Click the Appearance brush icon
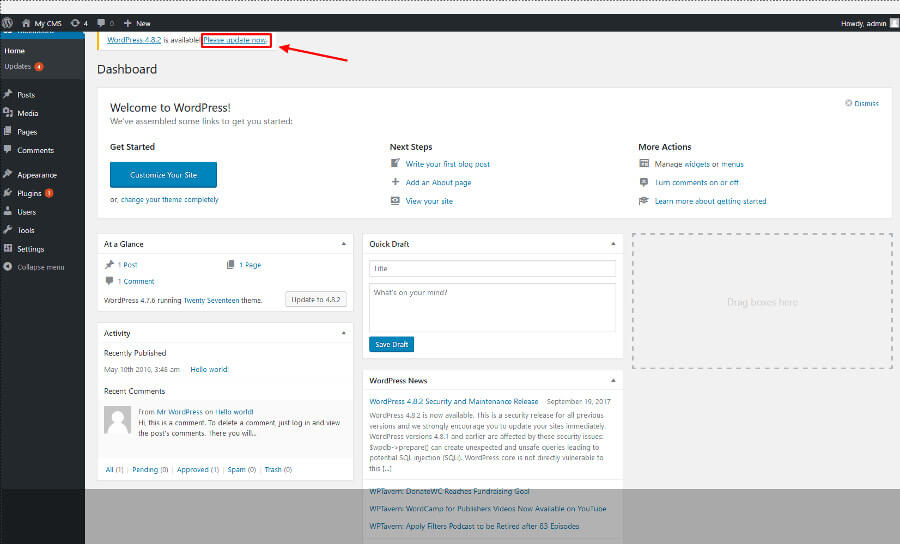This screenshot has height=544, width=900. pyautogui.click(x=7, y=174)
